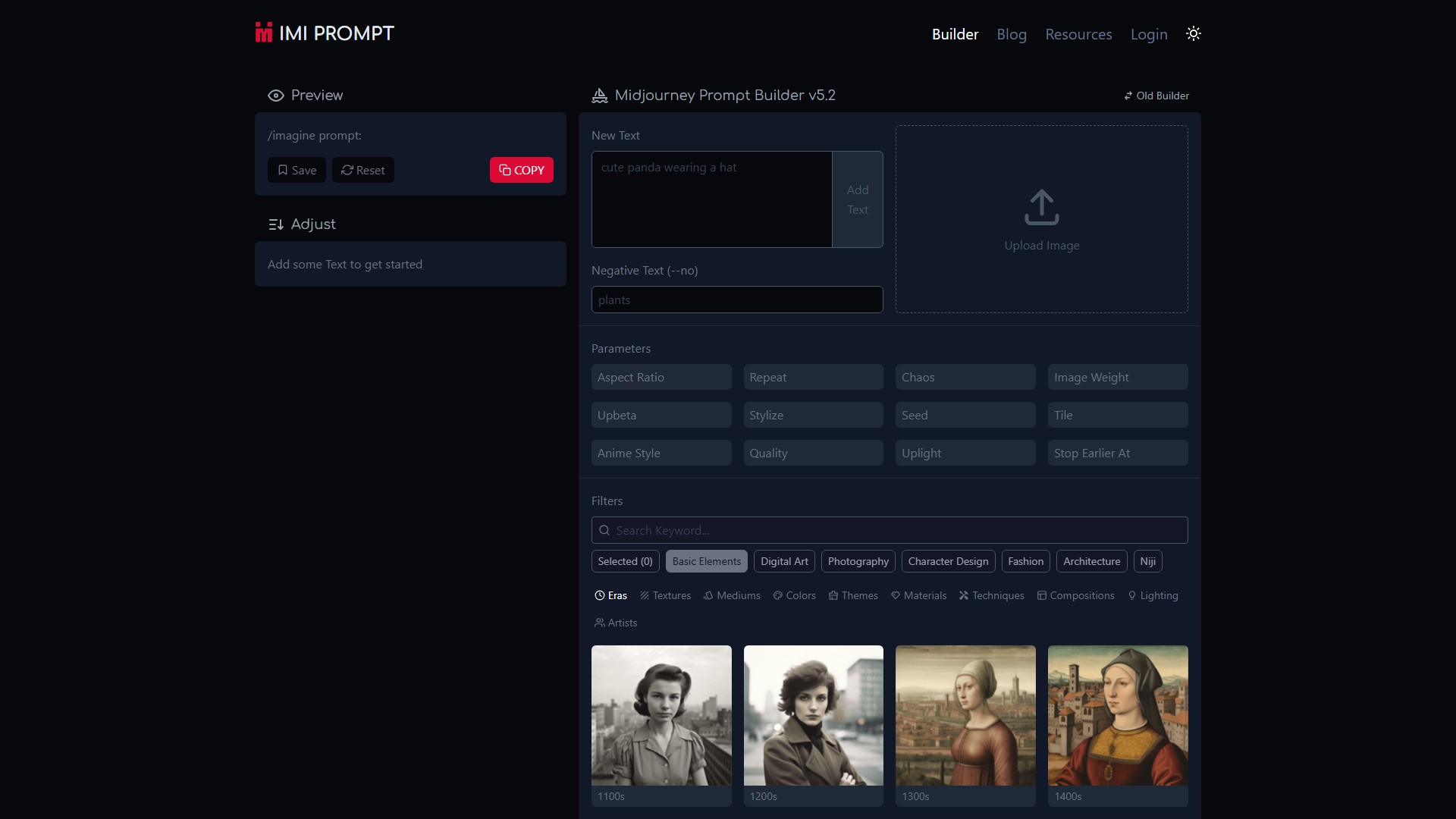Screen dimensions: 1456x819
Task: Expand the Chaos parameter
Action: click(x=965, y=377)
